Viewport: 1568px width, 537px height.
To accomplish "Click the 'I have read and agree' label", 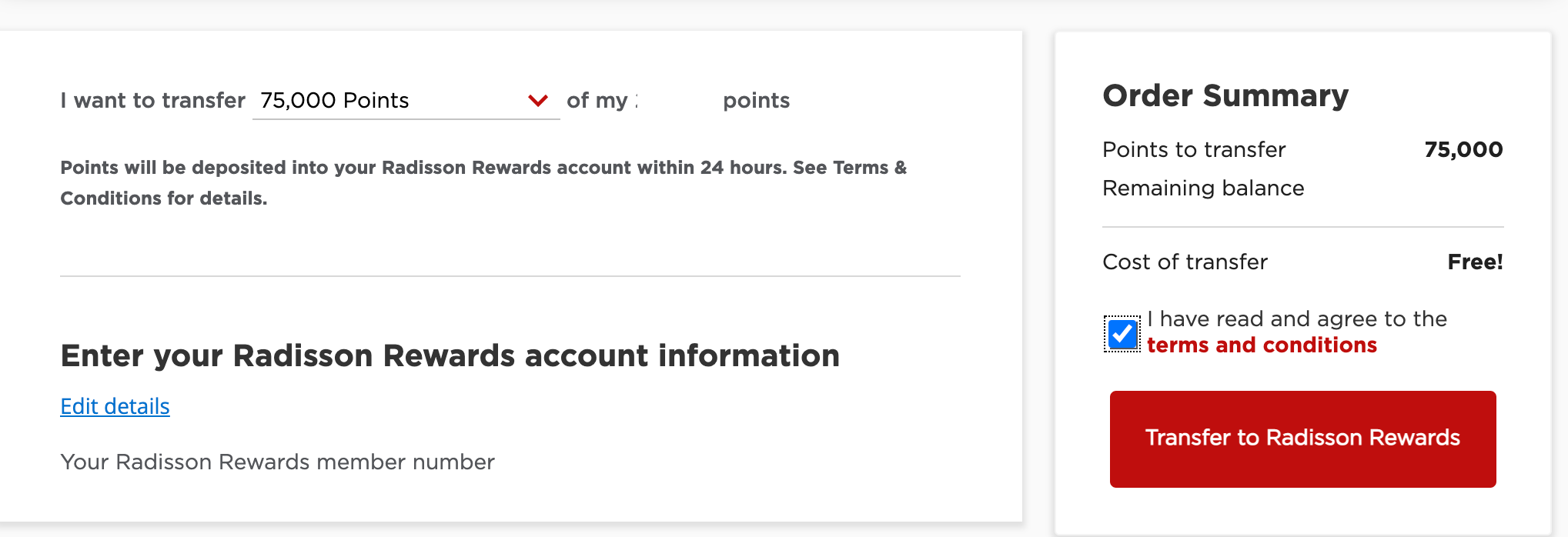I will 1296,319.
